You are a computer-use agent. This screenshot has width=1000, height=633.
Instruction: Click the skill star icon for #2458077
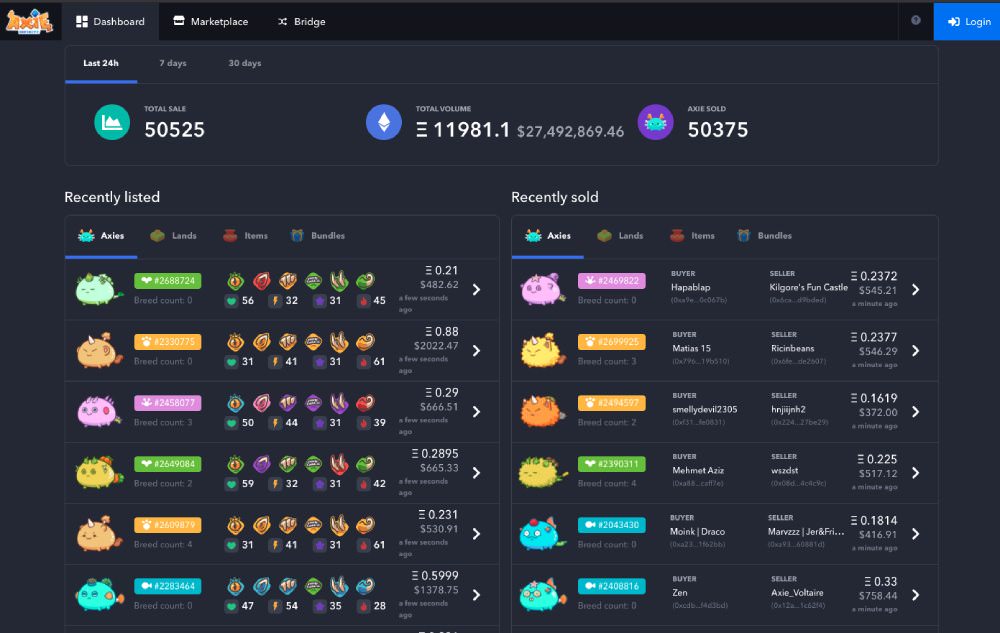(x=320, y=423)
